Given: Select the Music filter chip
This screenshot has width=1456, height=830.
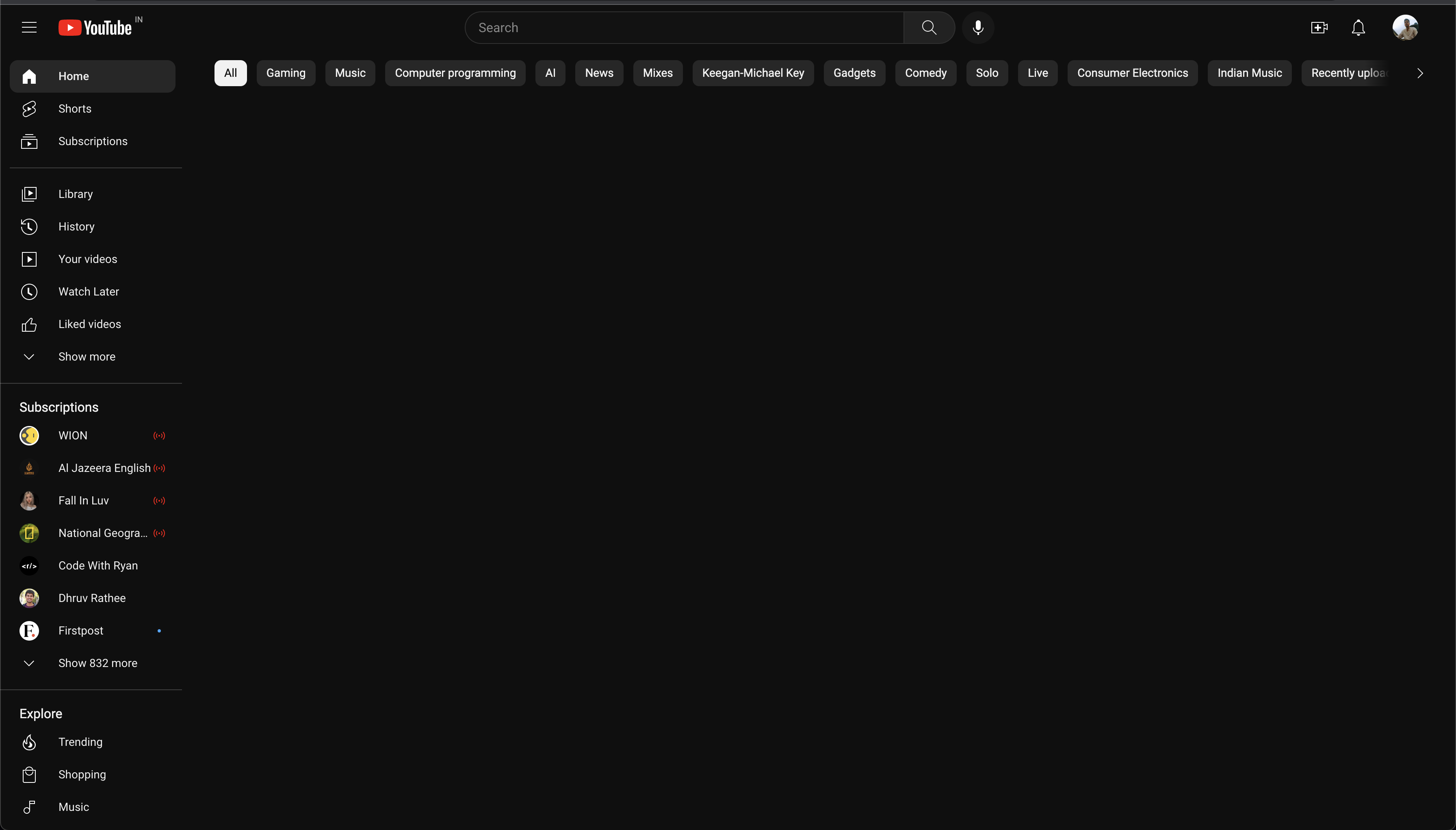Looking at the screenshot, I should pyautogui.click(x=350, y=73).
